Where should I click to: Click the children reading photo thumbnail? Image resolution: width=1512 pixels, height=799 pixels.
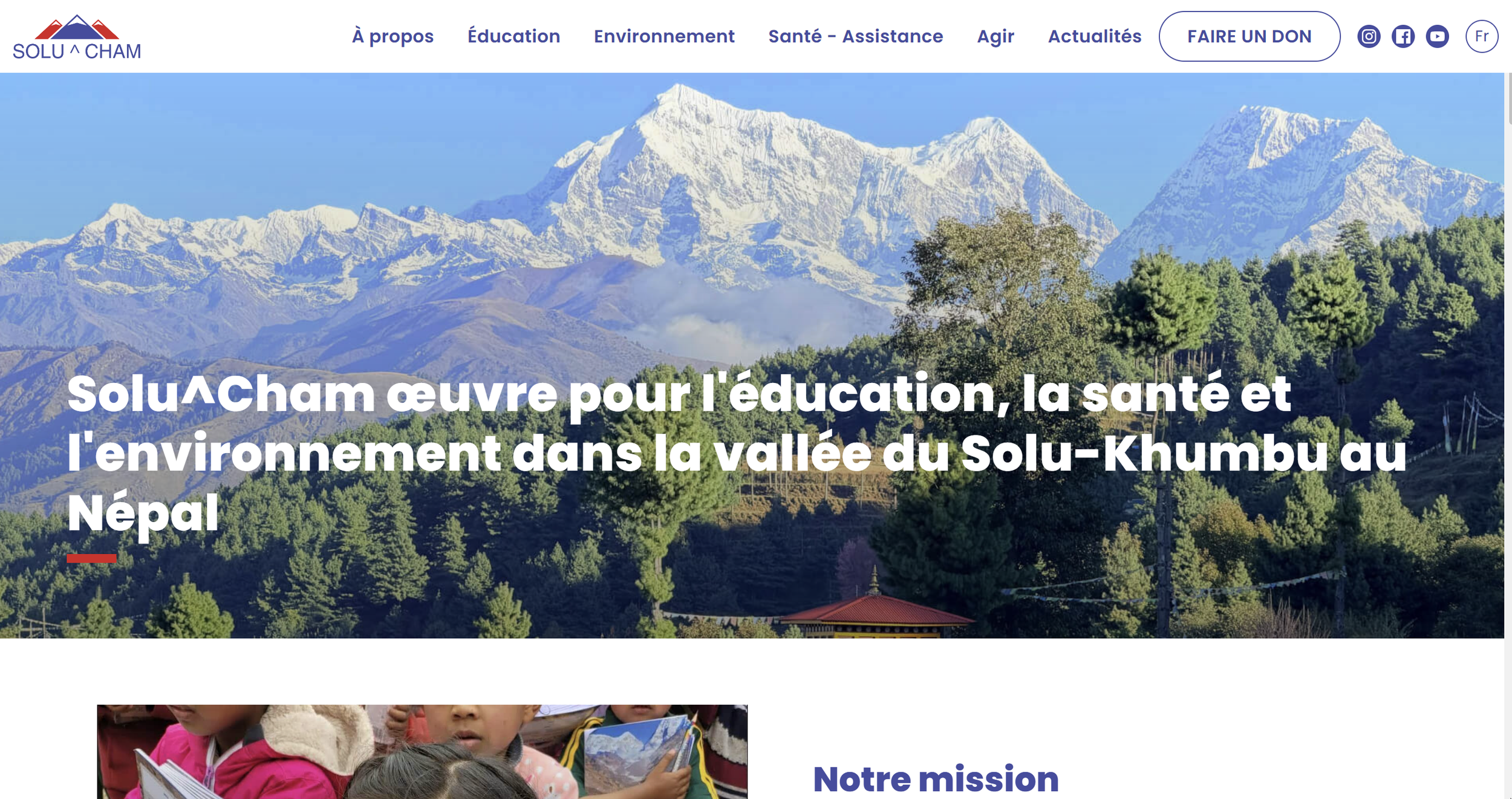click(422, 752)
